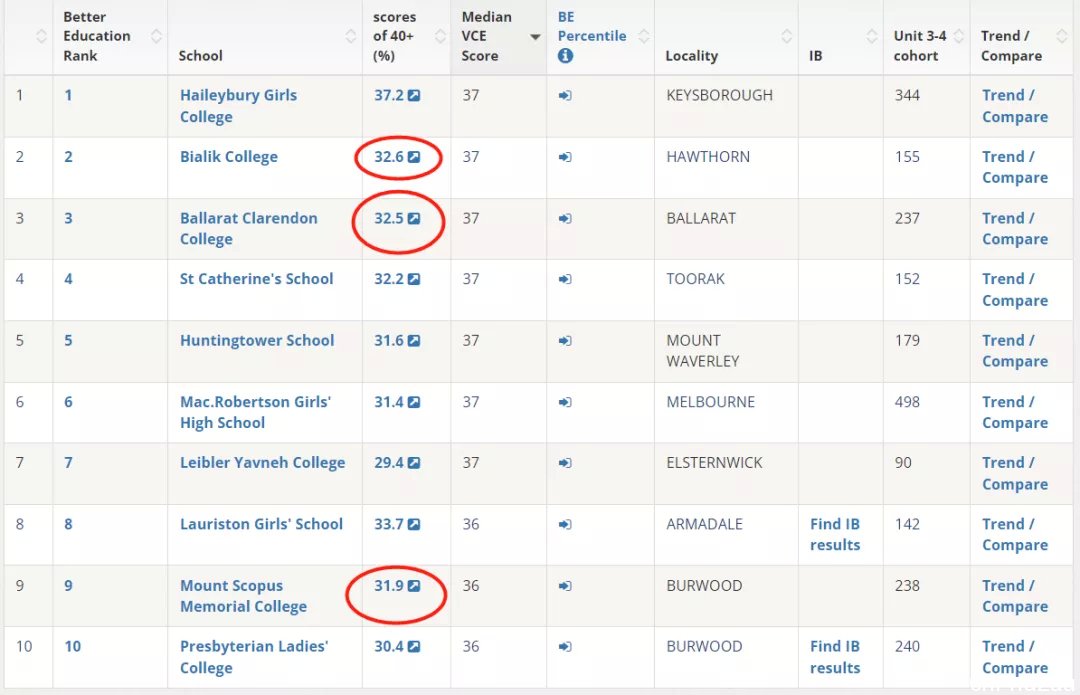Open Trend / Compare for Ballarat Clarendon College
This screenshot has height=695, width=1080.
coord(1015,229)
